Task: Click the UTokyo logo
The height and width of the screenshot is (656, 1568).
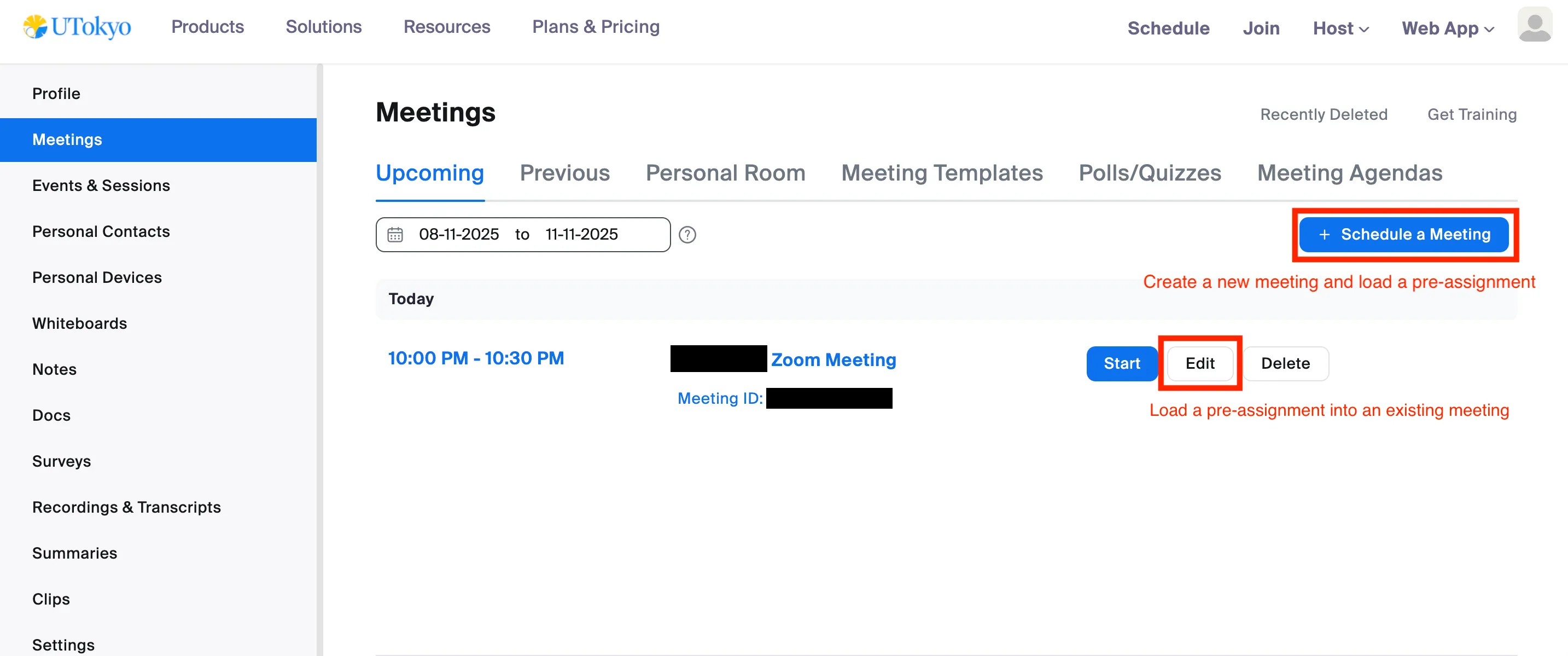Action: click(77, 27)
